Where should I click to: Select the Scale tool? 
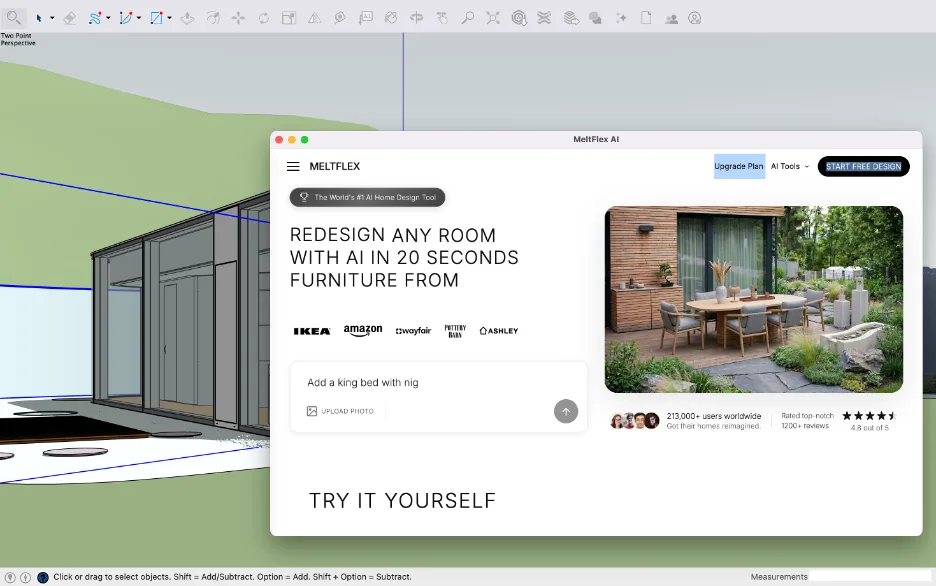coord(289,18)
